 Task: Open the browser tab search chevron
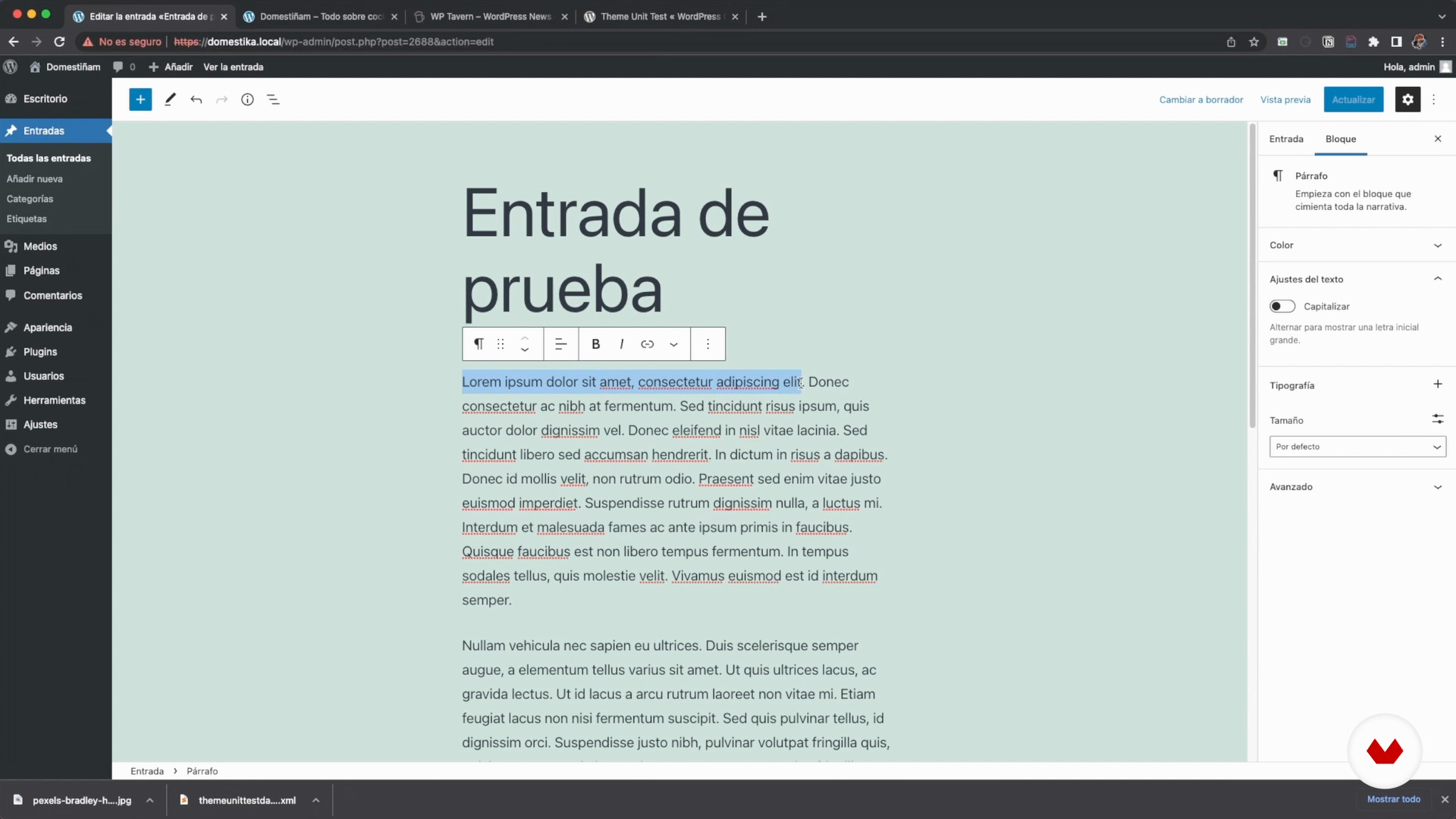tap(1441, 16)
